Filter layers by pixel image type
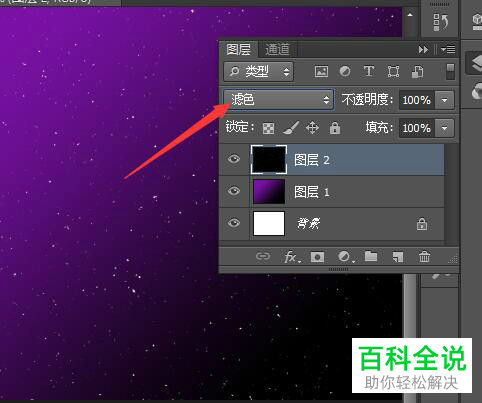Image resolution: width=482 pixels, height=403 pixels. pyautogui.click(x=321, y=71)
